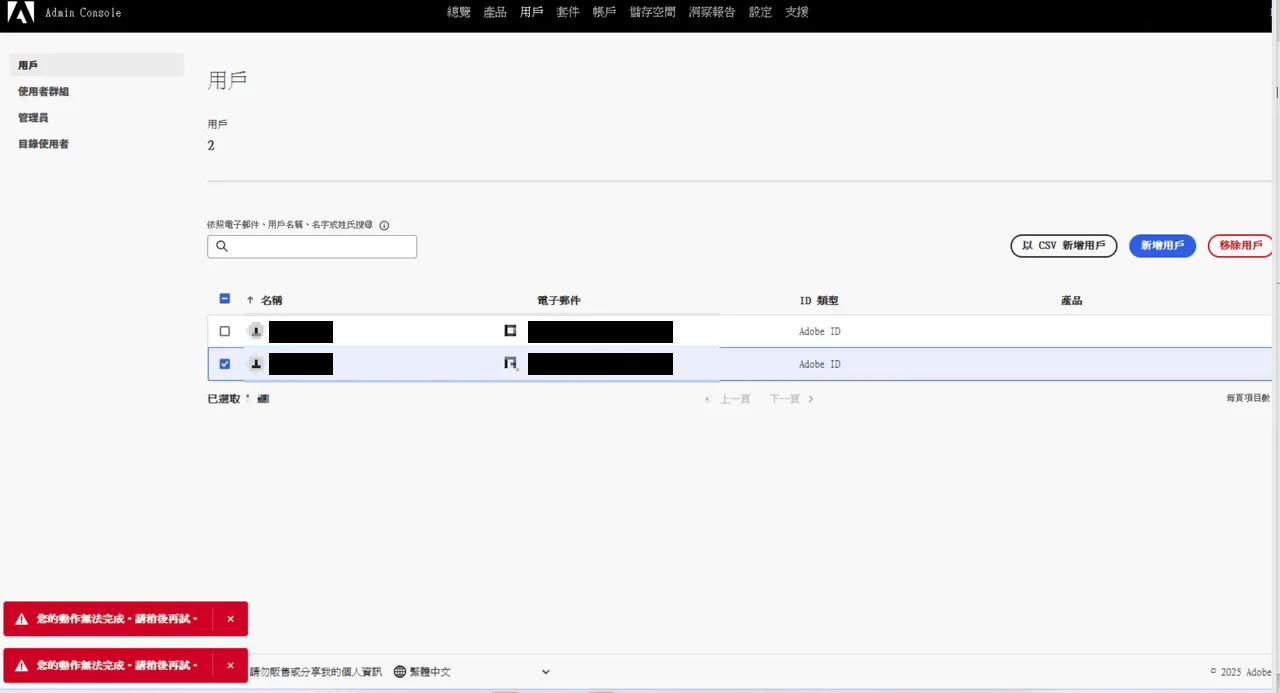Toggle the select-all checkbox in table header

click(x=224, y=299)
